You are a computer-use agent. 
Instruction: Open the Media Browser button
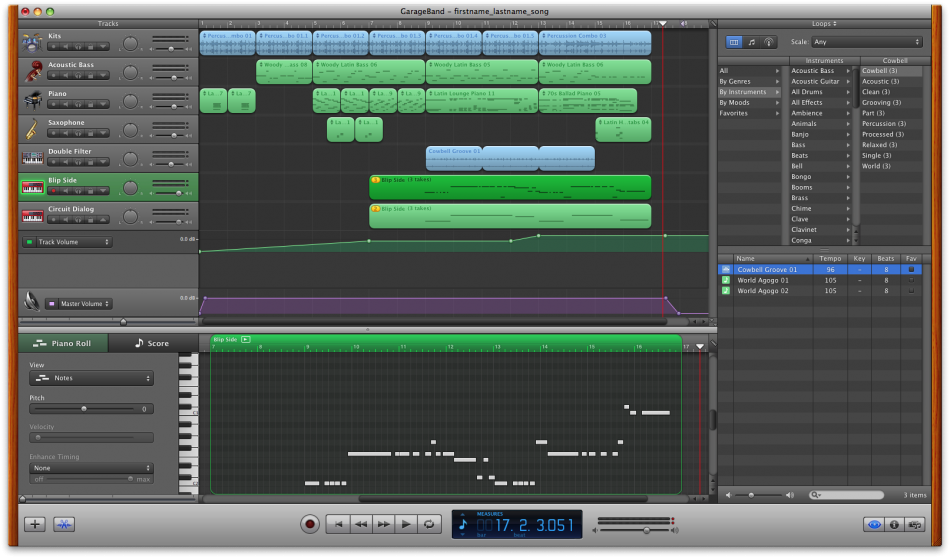pos(914,525)
